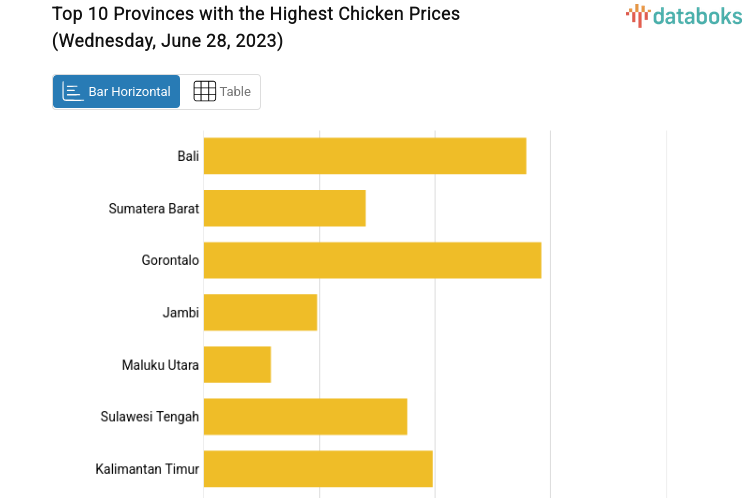Open the Databoks brand name link

[x=697, y=15]
